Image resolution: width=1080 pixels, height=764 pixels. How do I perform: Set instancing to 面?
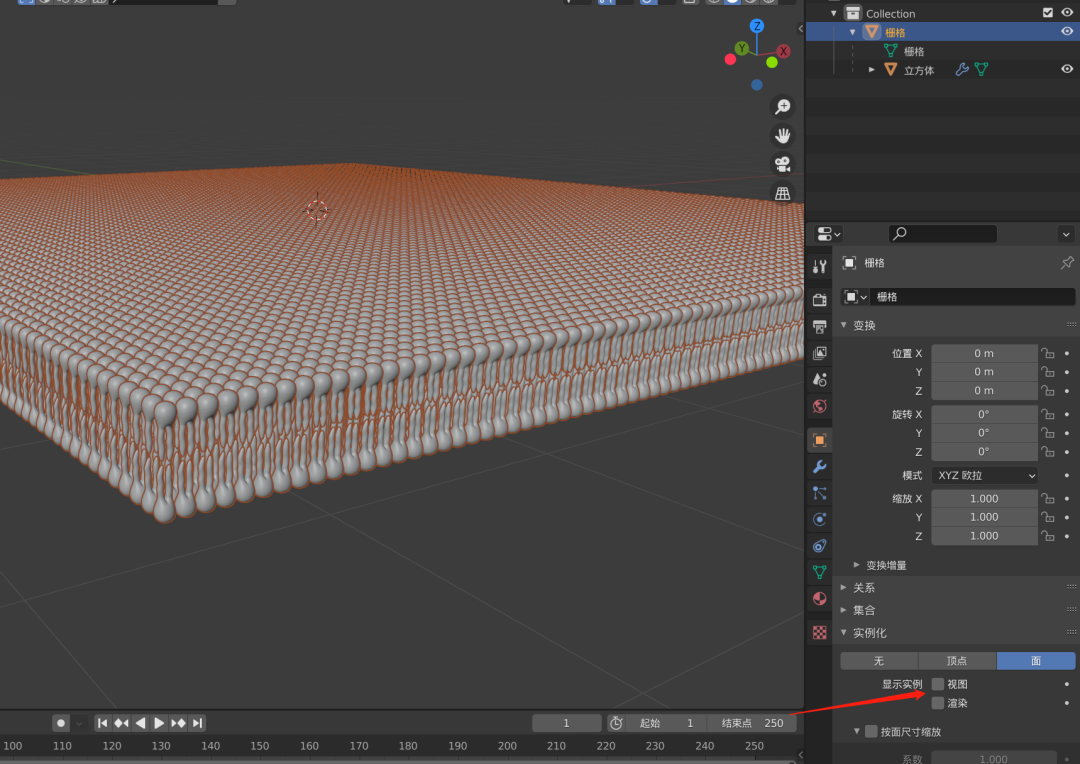[1036, 661]
